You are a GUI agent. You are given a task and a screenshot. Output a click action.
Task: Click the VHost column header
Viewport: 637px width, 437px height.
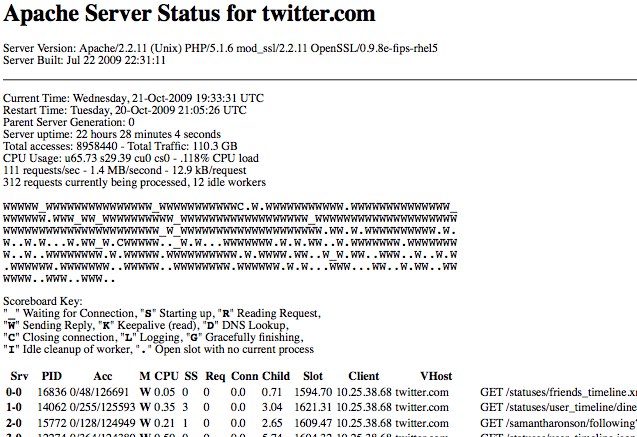(436, 376)
